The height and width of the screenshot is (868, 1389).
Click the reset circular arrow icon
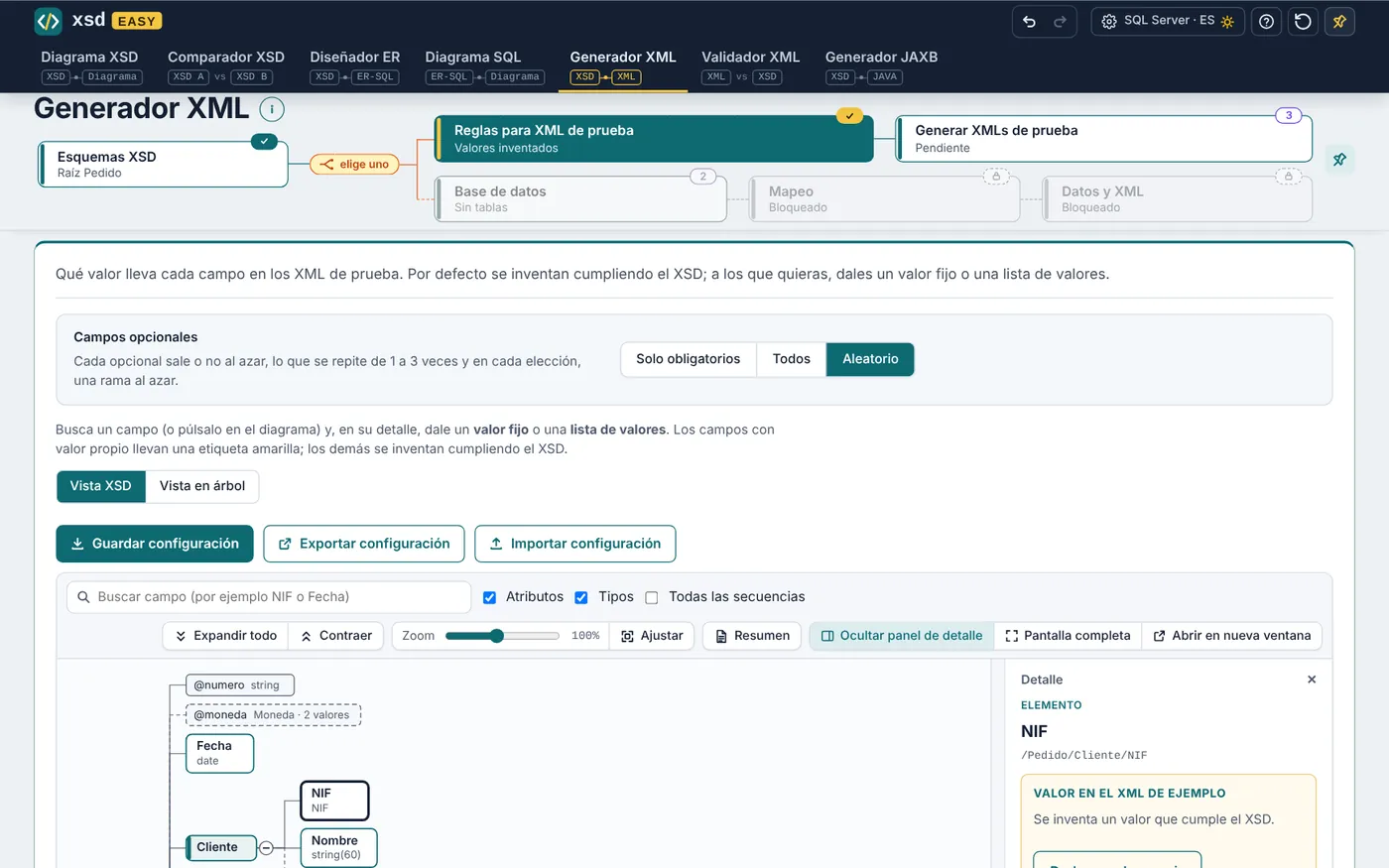click(1303, 21)
